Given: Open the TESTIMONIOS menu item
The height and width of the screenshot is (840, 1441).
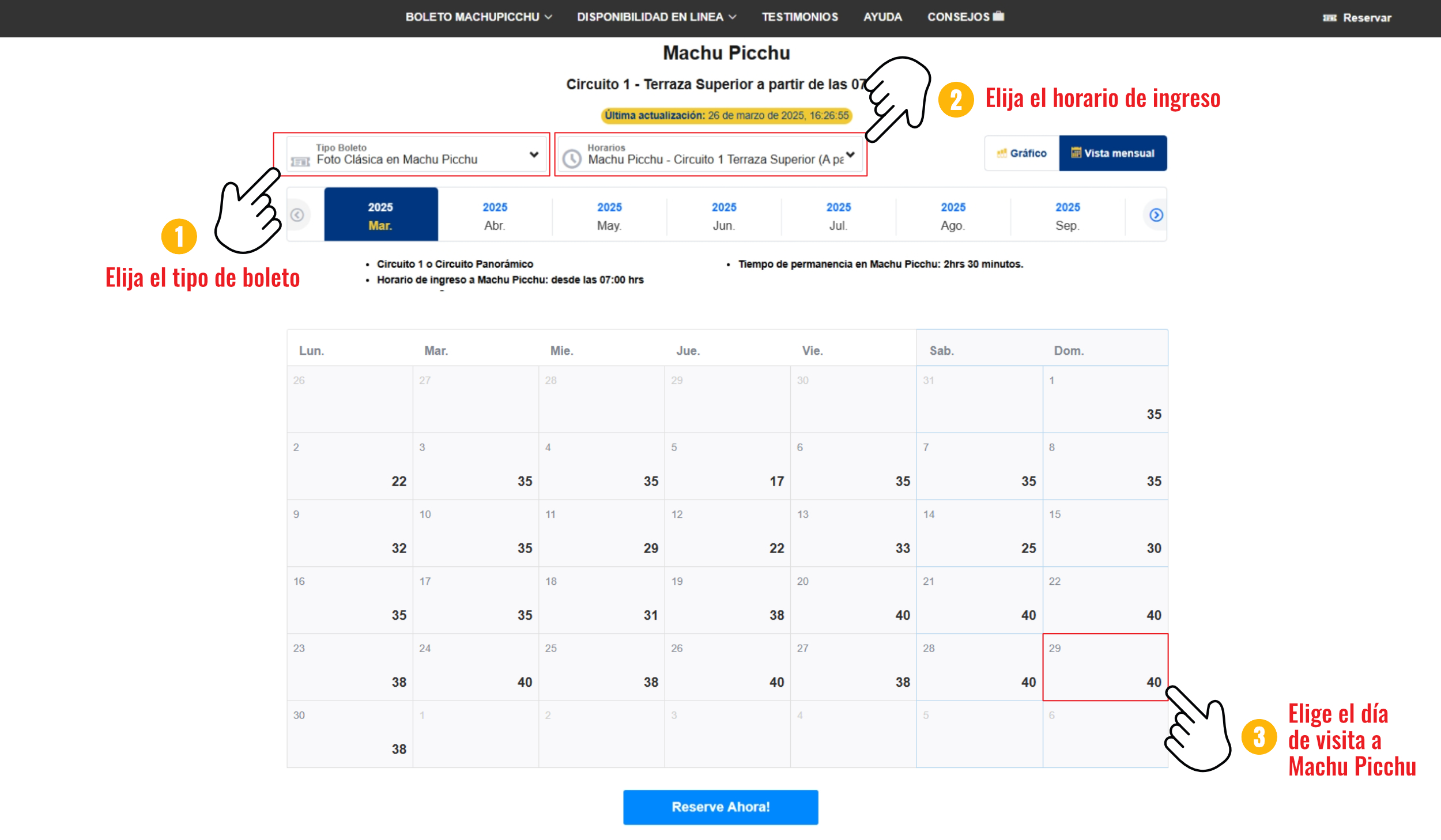Looking at the screenshot, I should [x=800, y=17].
